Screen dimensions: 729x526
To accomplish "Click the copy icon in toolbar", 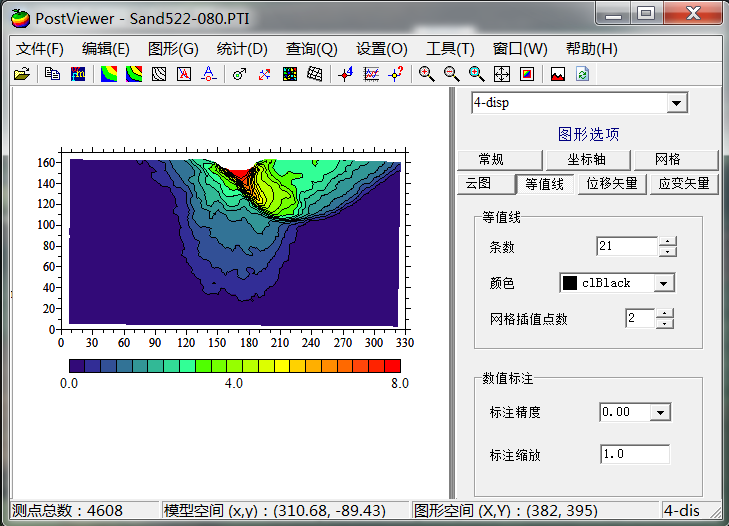I will tap(52, 74).
